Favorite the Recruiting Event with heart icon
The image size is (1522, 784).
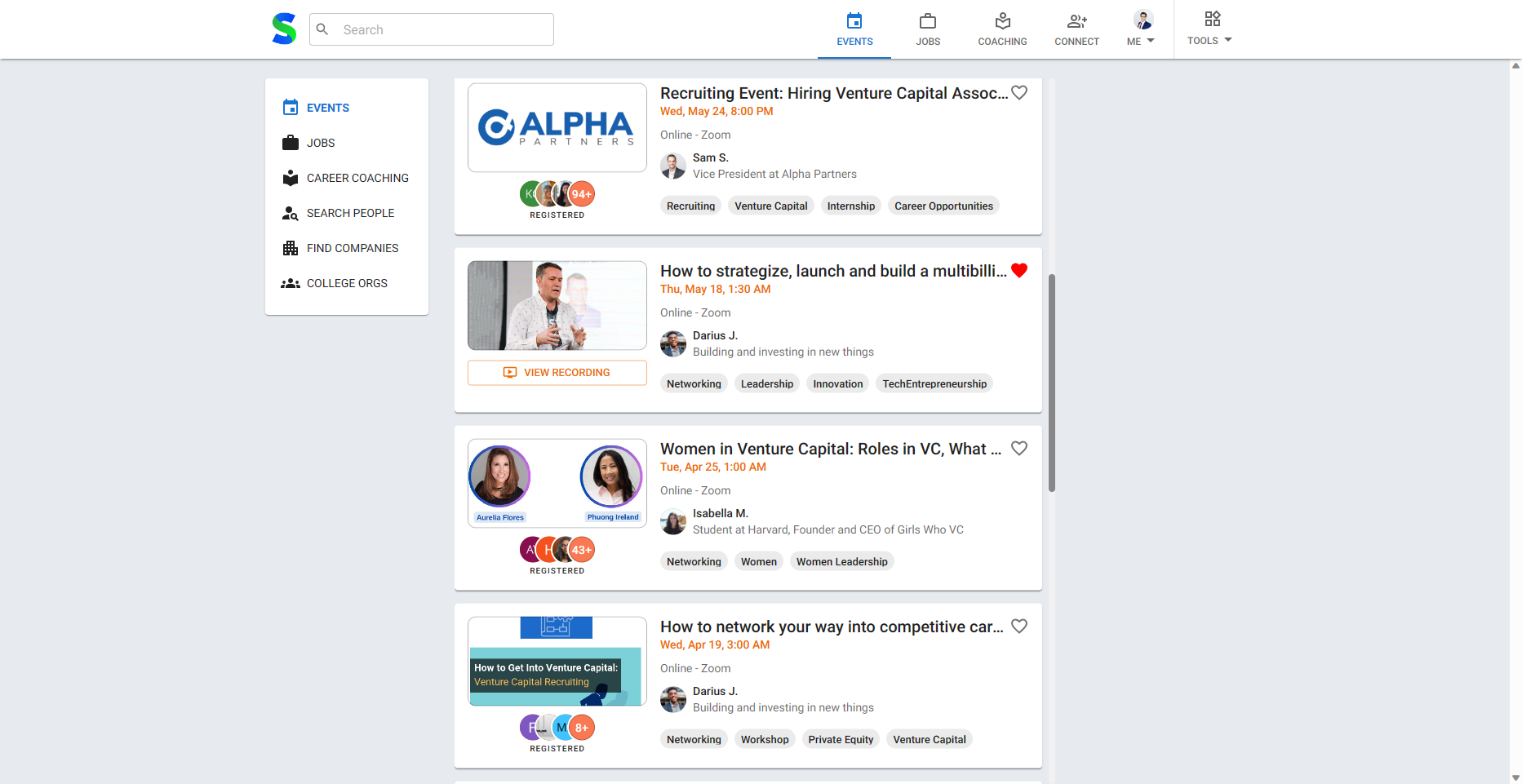point(1019,93)
